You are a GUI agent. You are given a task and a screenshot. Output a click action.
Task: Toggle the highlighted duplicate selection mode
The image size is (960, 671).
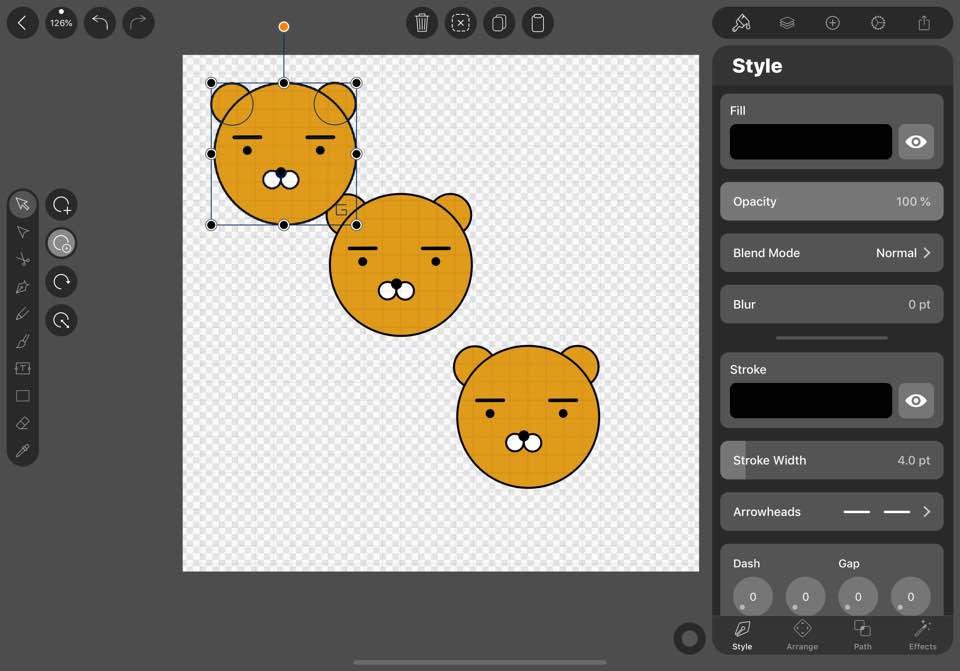pos(61,244)
